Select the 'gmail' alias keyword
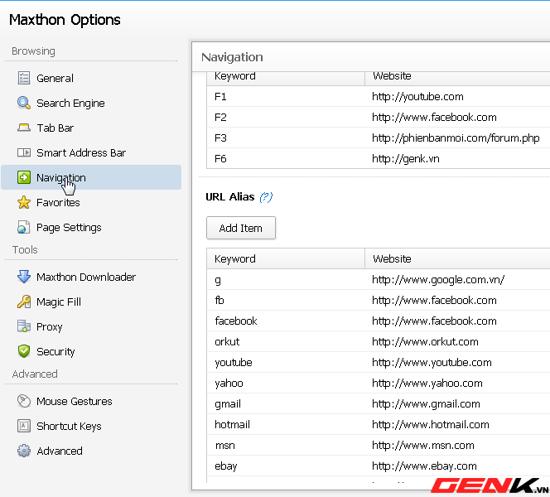This screenshot has height=497, width=550. coord(228,404)
